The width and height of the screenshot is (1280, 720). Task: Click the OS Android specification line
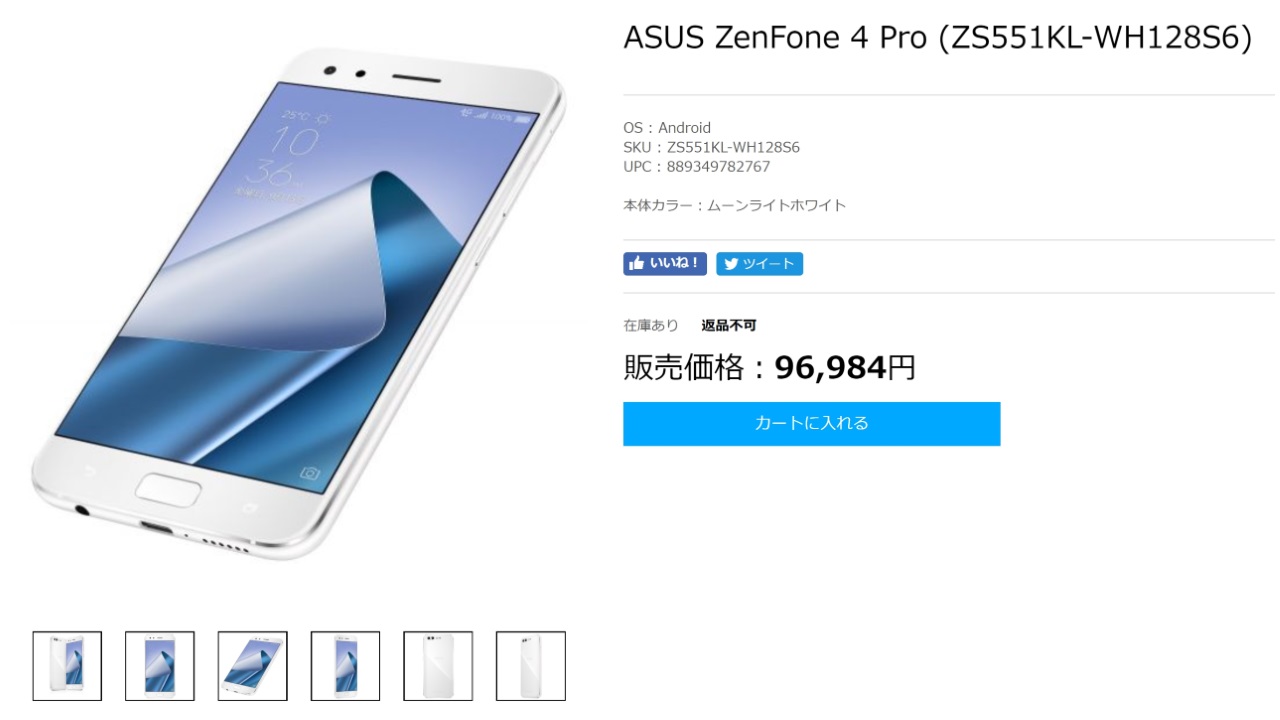point(667,127)
